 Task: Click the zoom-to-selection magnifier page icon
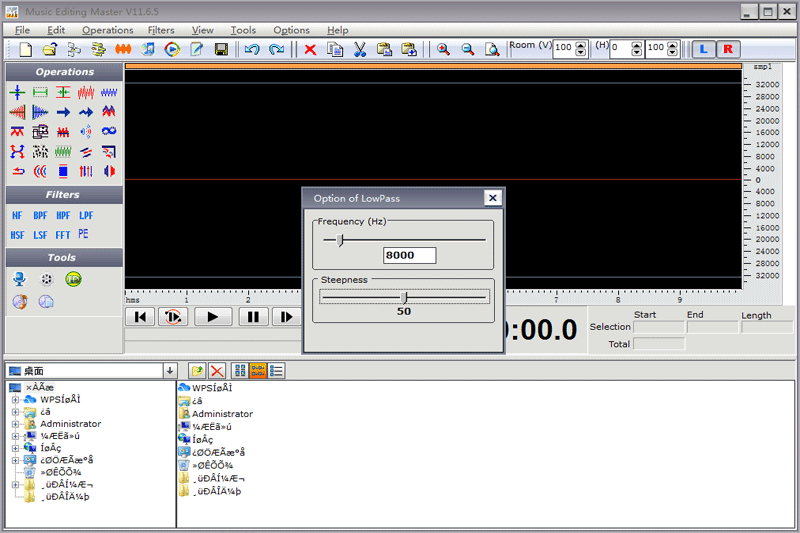point(492,49)
